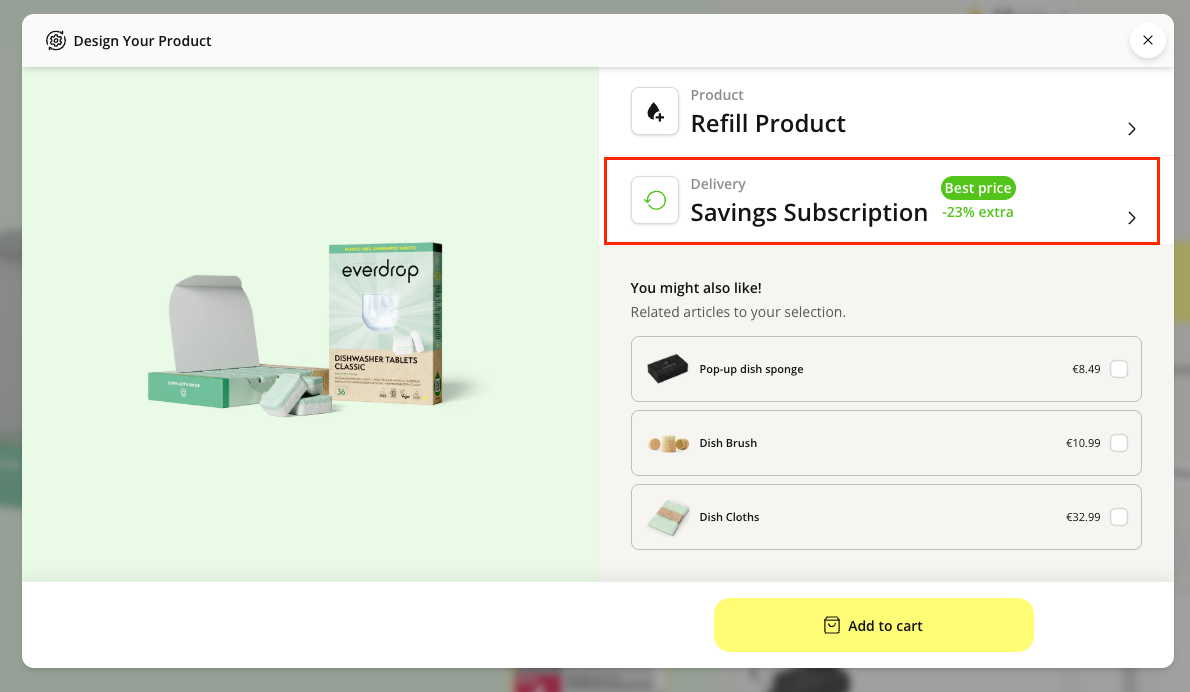The image size is (1190, 692).
Task: Click the Pop-up dish sponge image
Action: click(x=668, y=369)
